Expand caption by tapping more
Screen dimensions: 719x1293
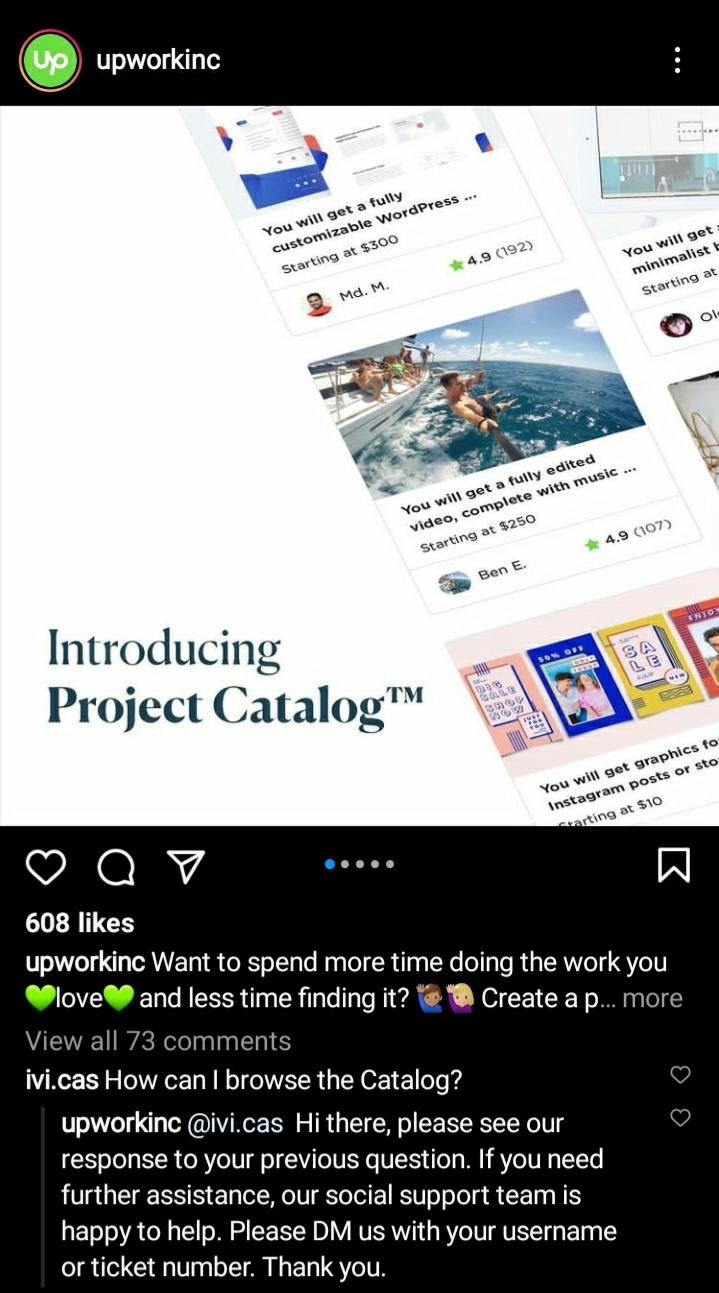pos(652,998)
